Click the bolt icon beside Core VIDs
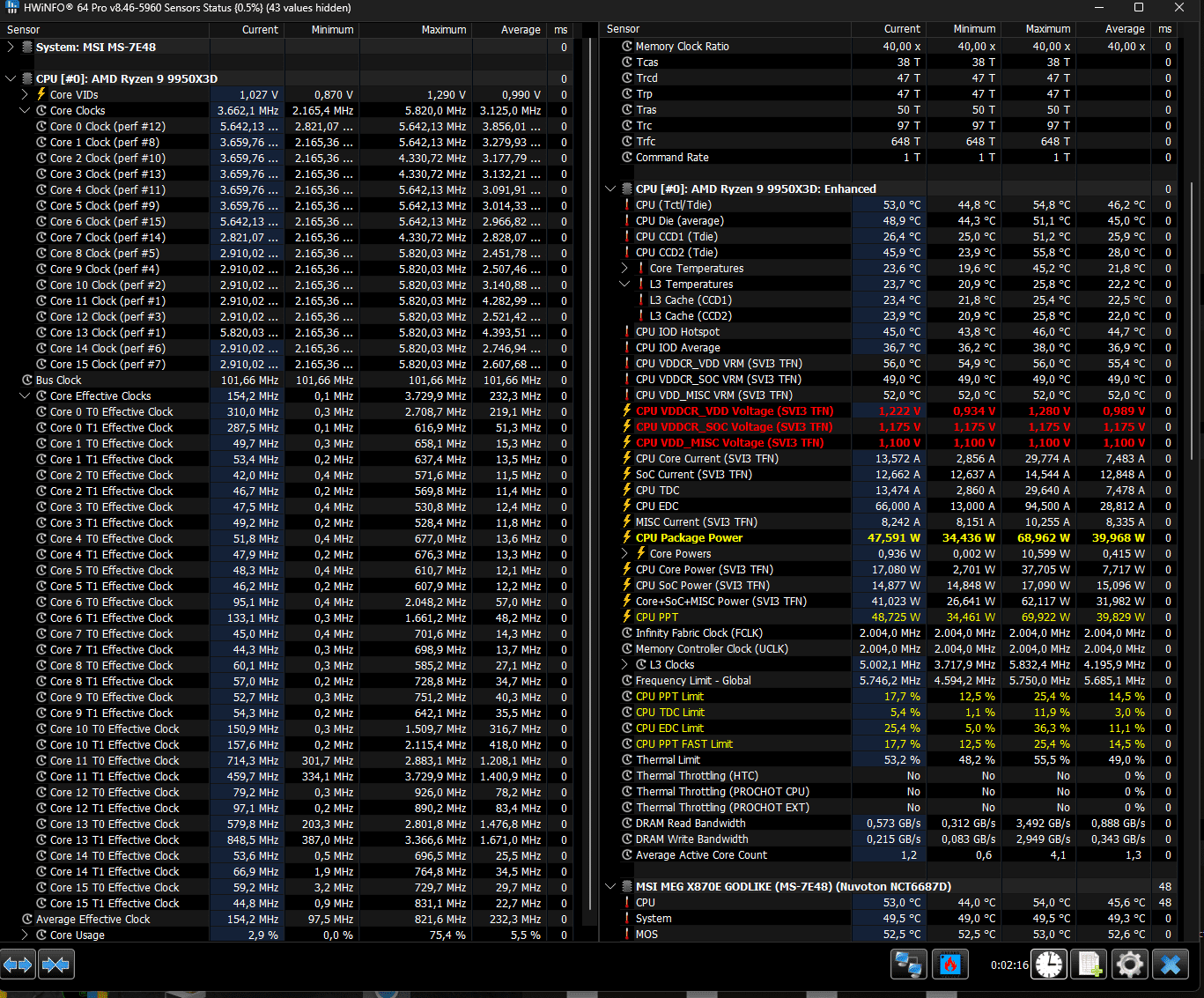The image size is (1204, 998). tap(41, 94)
